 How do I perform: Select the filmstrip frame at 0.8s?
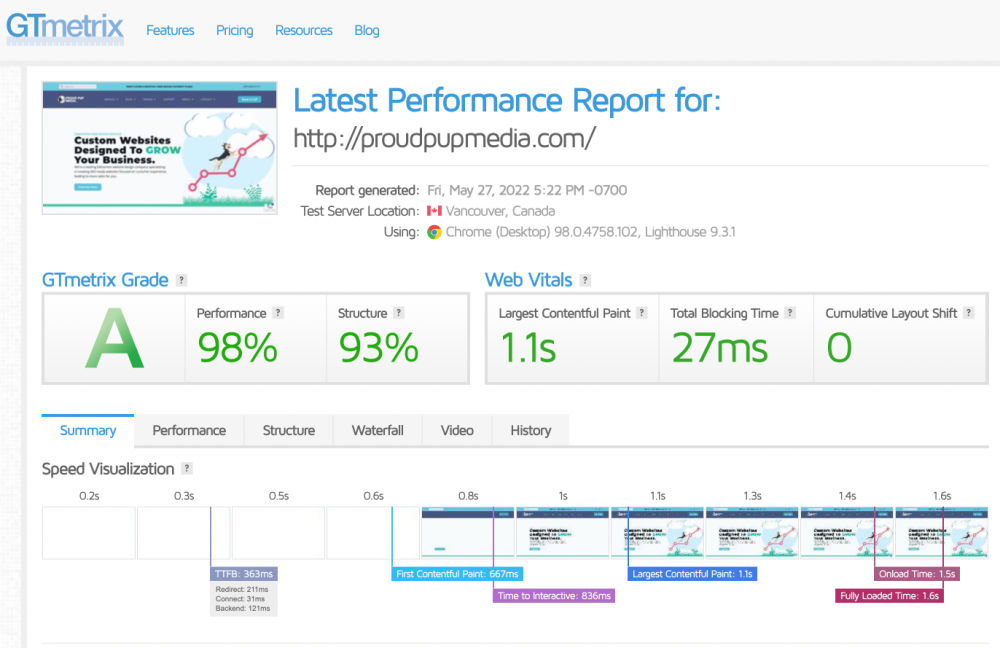467,533
